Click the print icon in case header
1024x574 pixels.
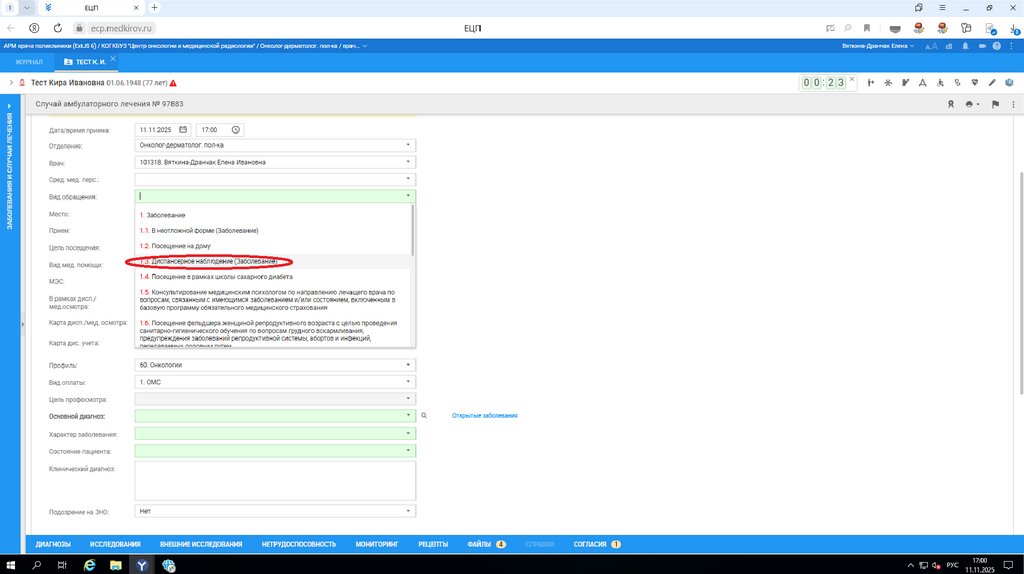971,104
